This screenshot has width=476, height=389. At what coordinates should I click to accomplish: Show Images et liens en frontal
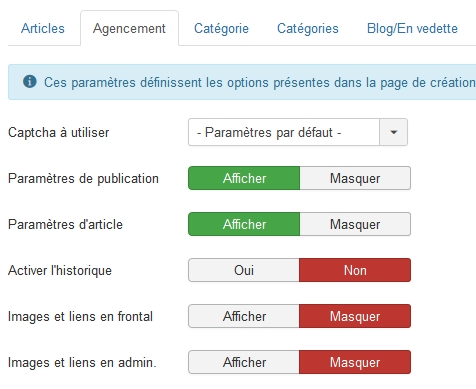(x=244, y=316)
